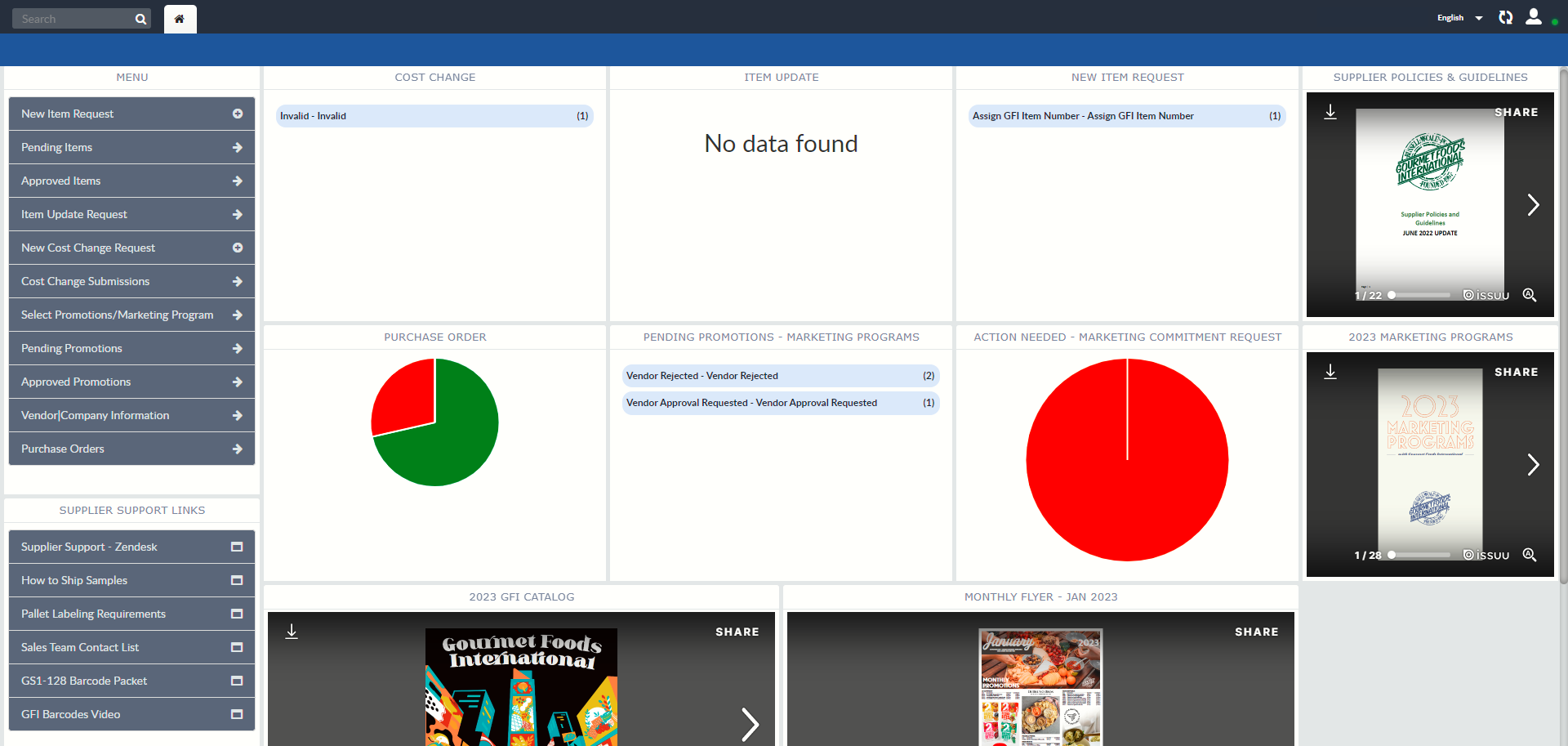This screenshot has width=1568, height=746.
Task: Open the English language dropdown
Action: click(1459, 17)
